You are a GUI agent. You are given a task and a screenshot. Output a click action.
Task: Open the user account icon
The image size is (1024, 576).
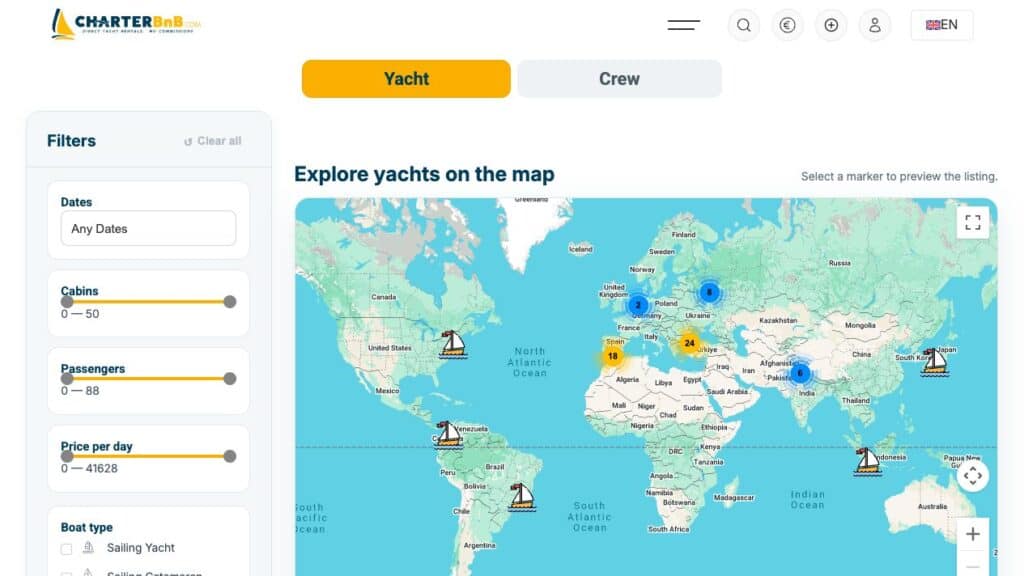pyautogui.click(x=874, y=25)
